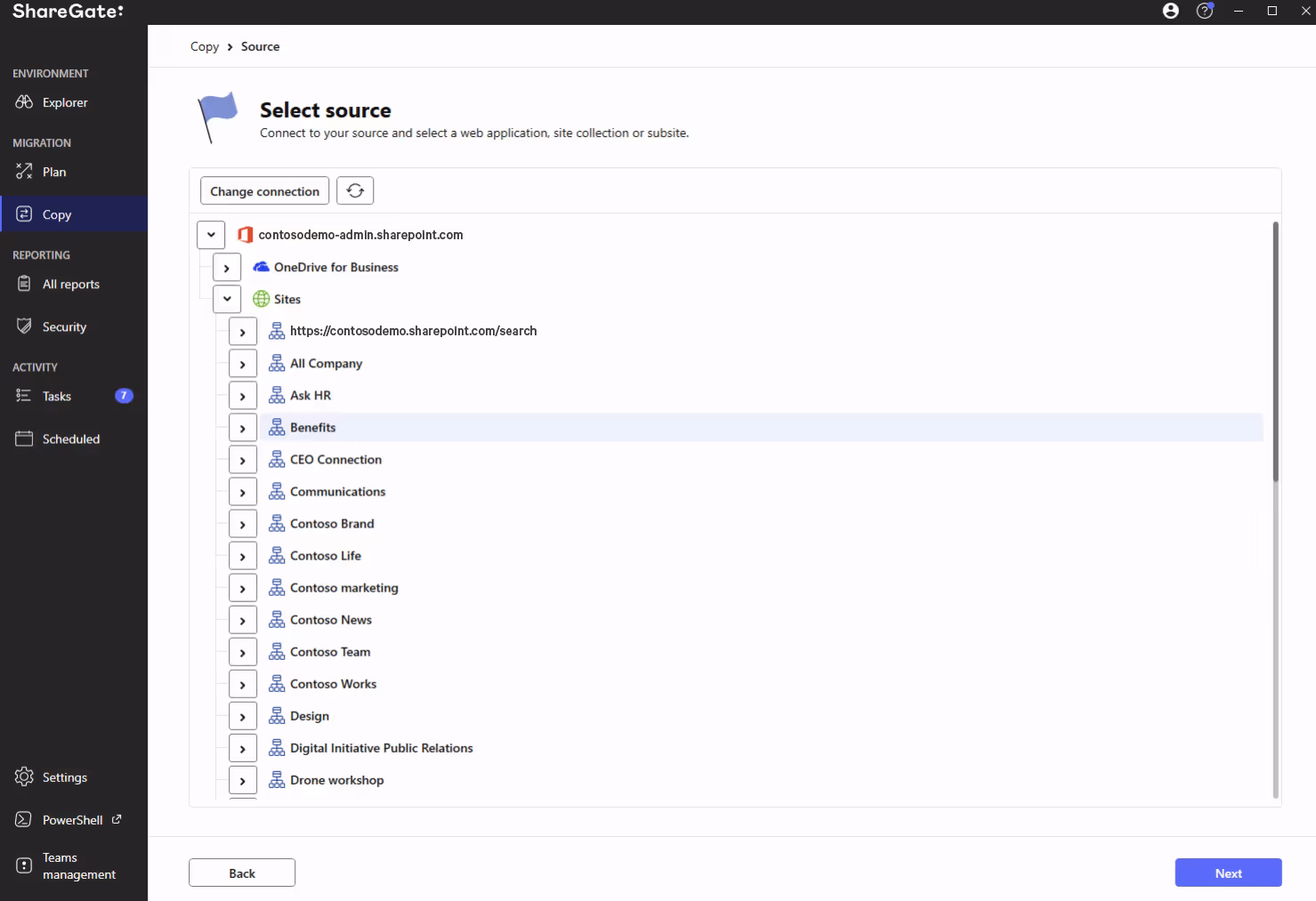Launch the PowerShell icon
This screenshot has width=1316, height=901.
[24, 819]
